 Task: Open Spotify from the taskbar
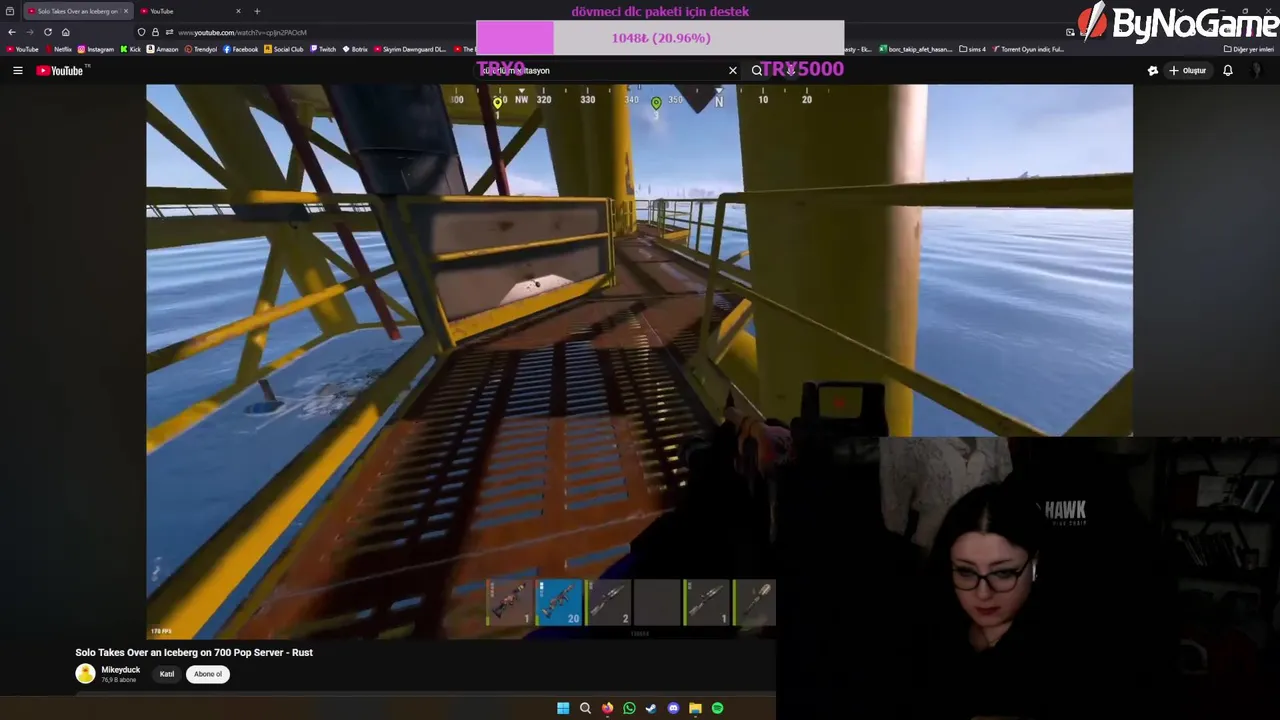pos(717,708)
